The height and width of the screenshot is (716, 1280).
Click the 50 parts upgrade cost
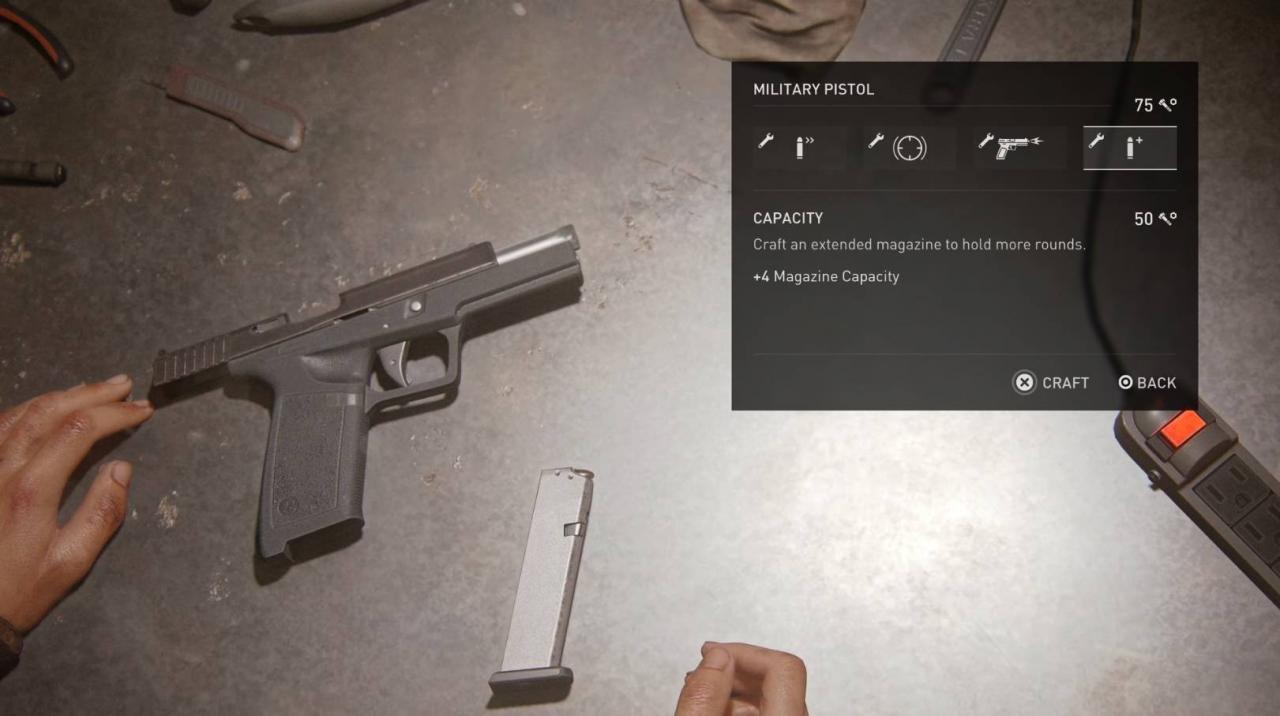tap(1155, 219)
